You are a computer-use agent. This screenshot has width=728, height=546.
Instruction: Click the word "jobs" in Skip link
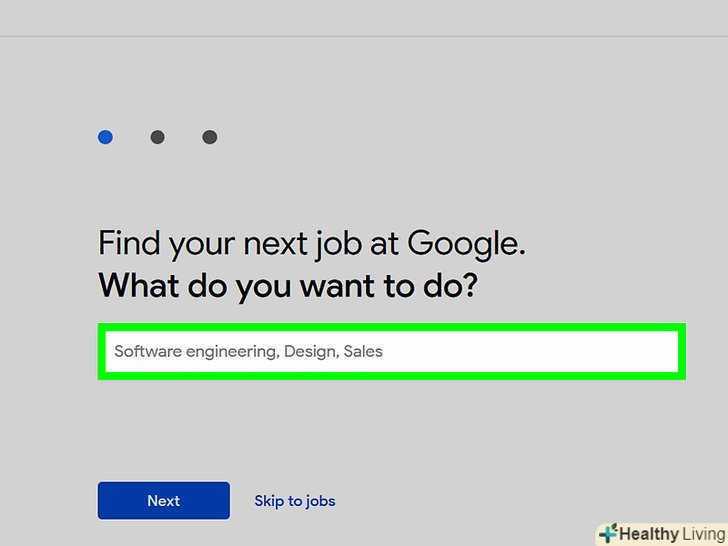click(320, 501)
